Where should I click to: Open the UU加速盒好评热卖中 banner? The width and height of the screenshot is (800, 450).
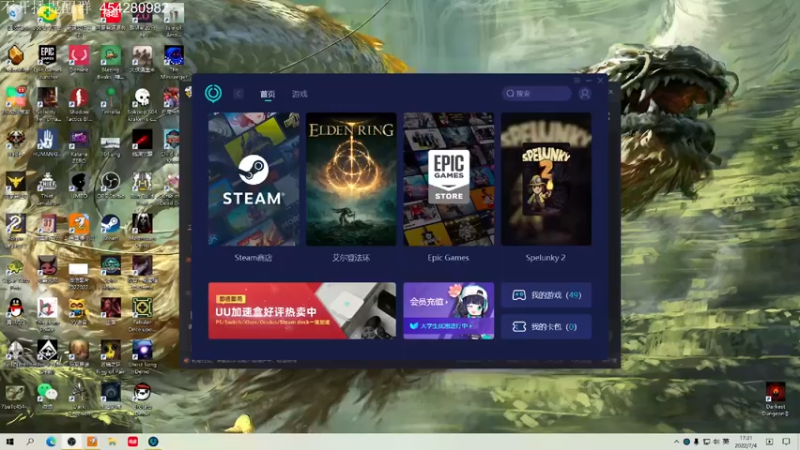click(x=302, y=311)
